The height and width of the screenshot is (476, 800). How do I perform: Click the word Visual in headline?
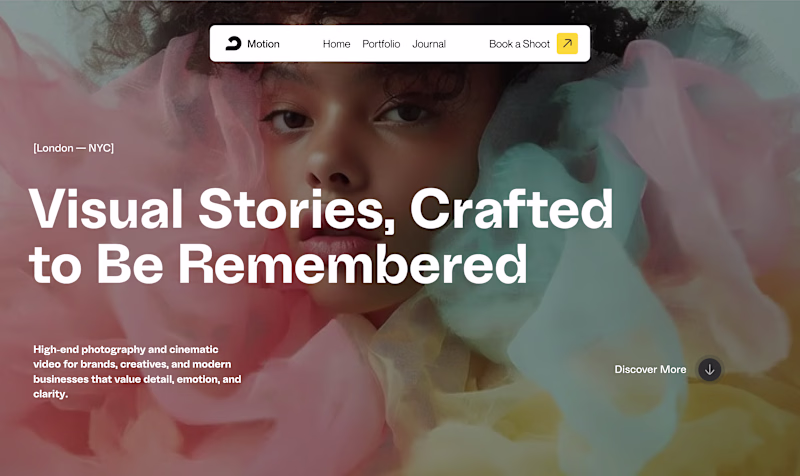(x=106, y=209)
